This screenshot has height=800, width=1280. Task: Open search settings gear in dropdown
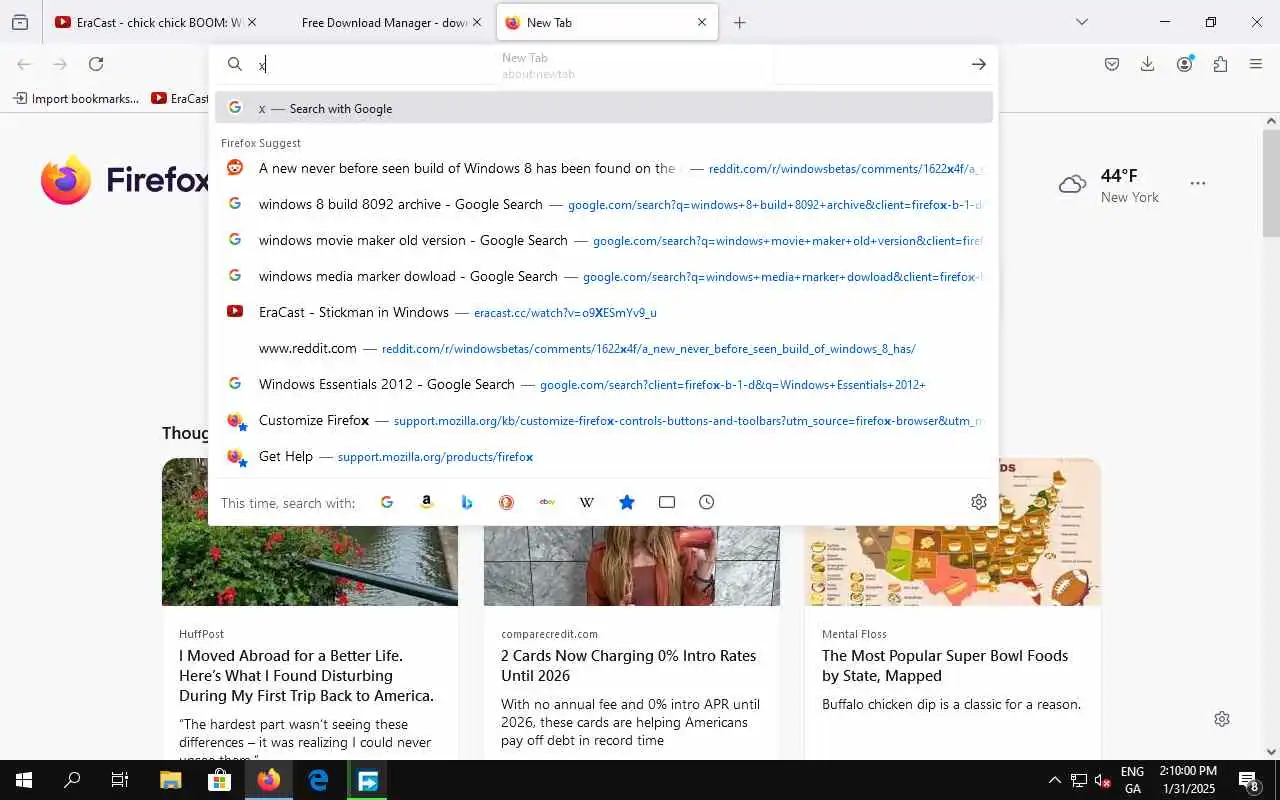tap(979, 502)
